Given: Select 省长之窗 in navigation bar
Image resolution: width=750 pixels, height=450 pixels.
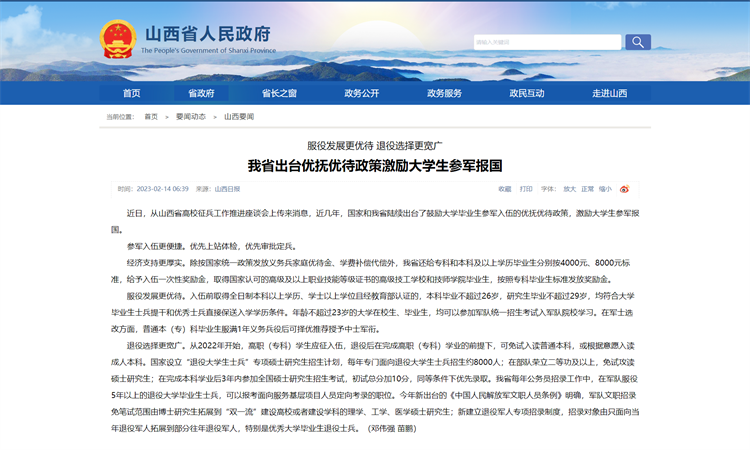Looking at the screenshot, I should [279, 93].
